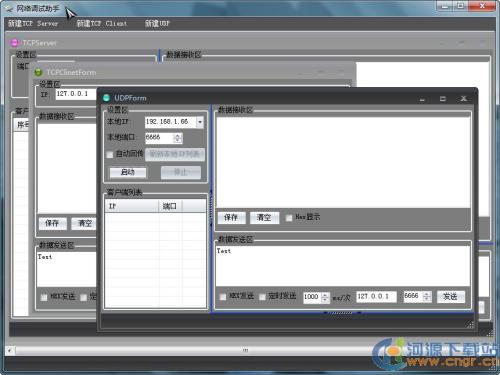Close the UDPForm window
This screenshot has height=375, width=500.
pyautogui.click(x=463, y=98)
